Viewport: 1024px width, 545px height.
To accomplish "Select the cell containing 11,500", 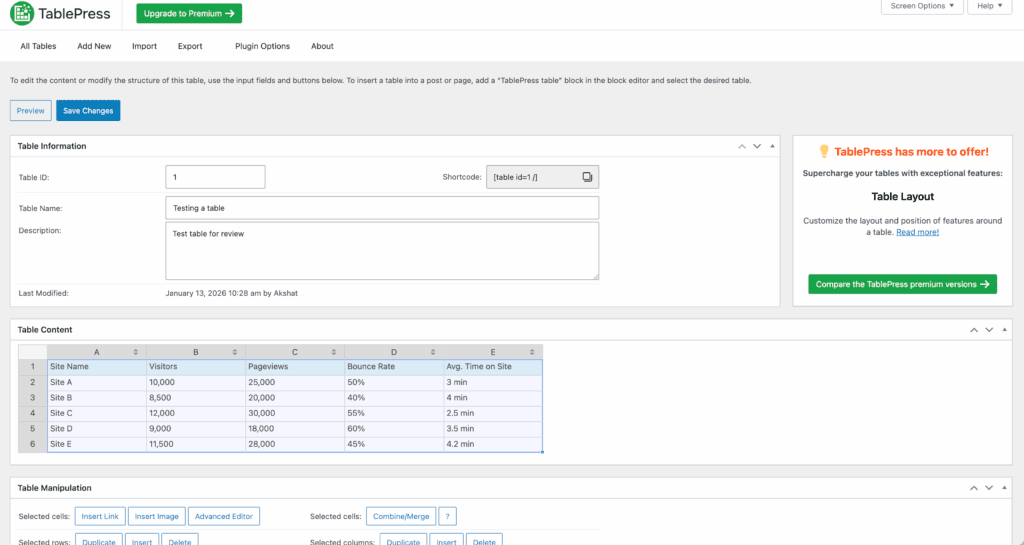I will [196, 444].
